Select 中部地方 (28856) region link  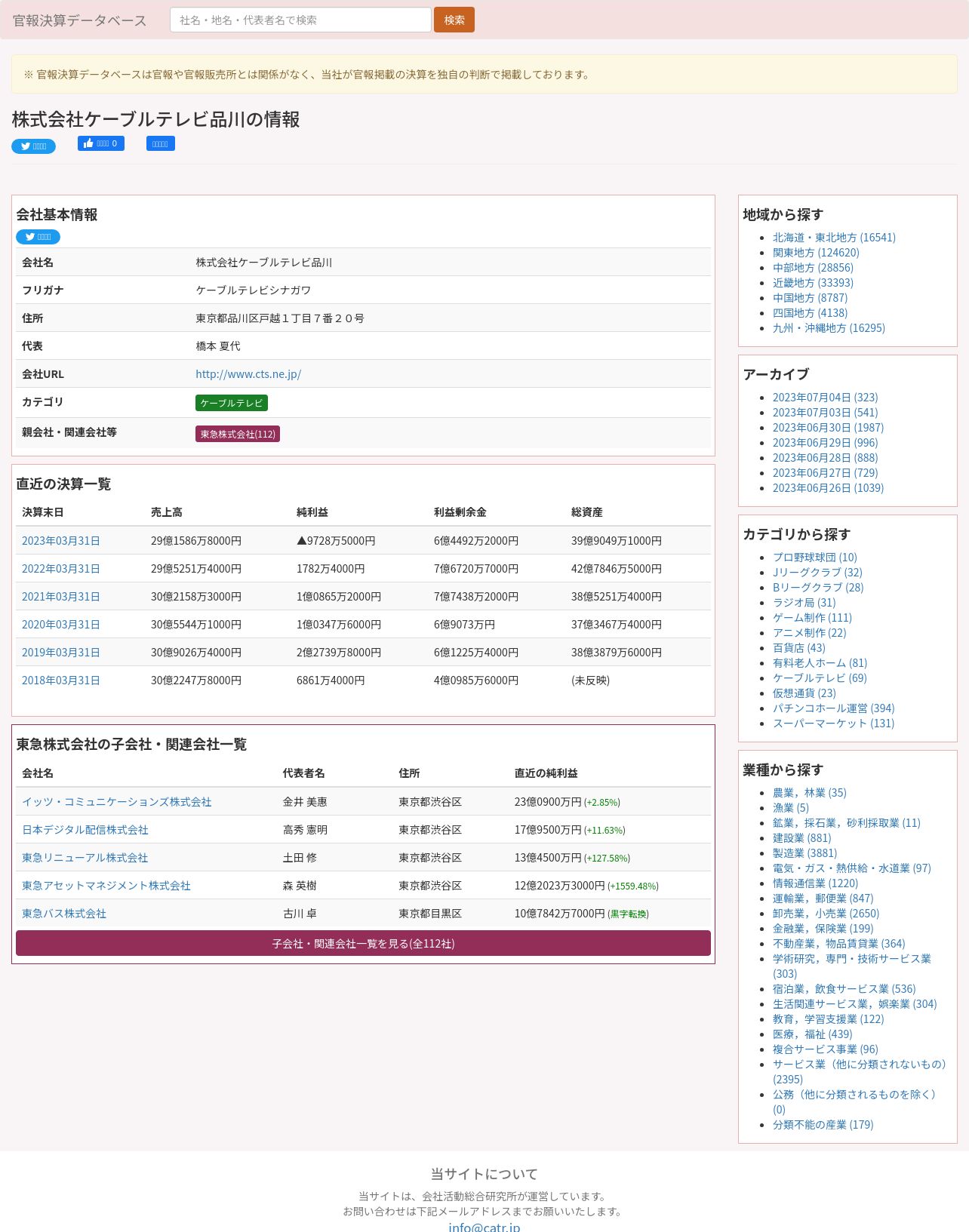click(x=813, y=268)
